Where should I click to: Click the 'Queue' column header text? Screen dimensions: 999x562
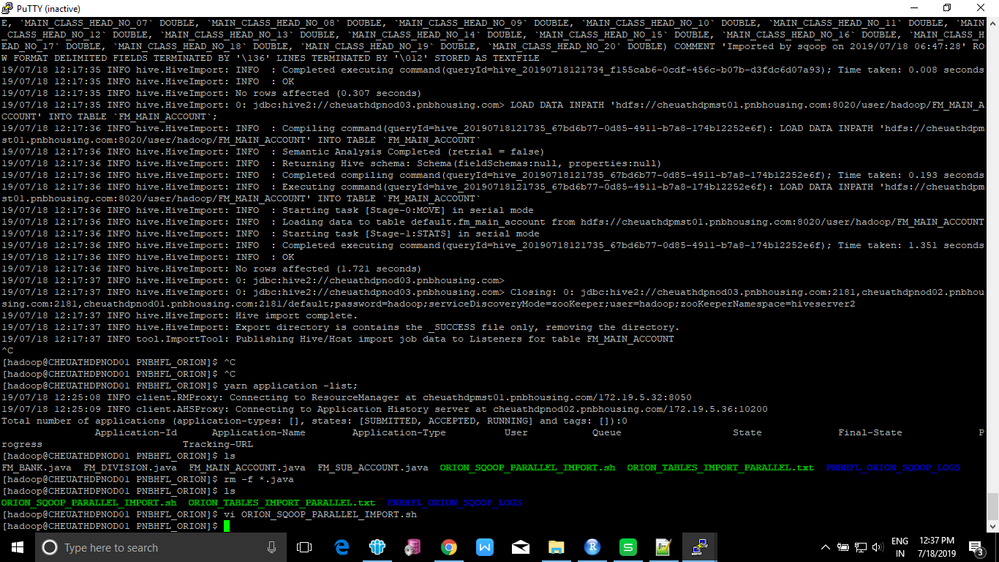click(607, 433)
